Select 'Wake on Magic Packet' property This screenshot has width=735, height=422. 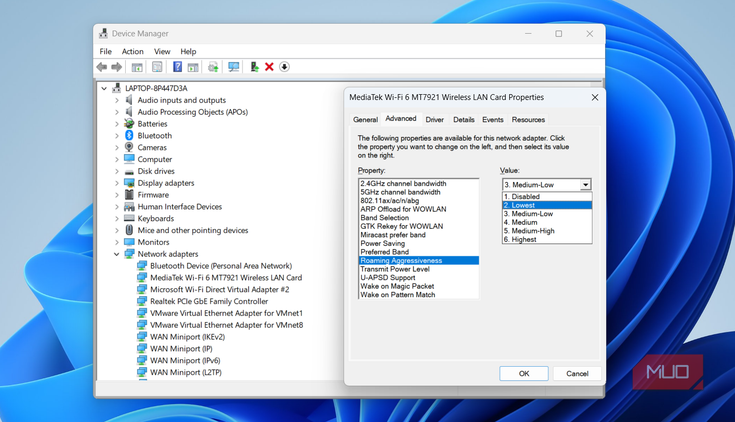click(419, 286)
